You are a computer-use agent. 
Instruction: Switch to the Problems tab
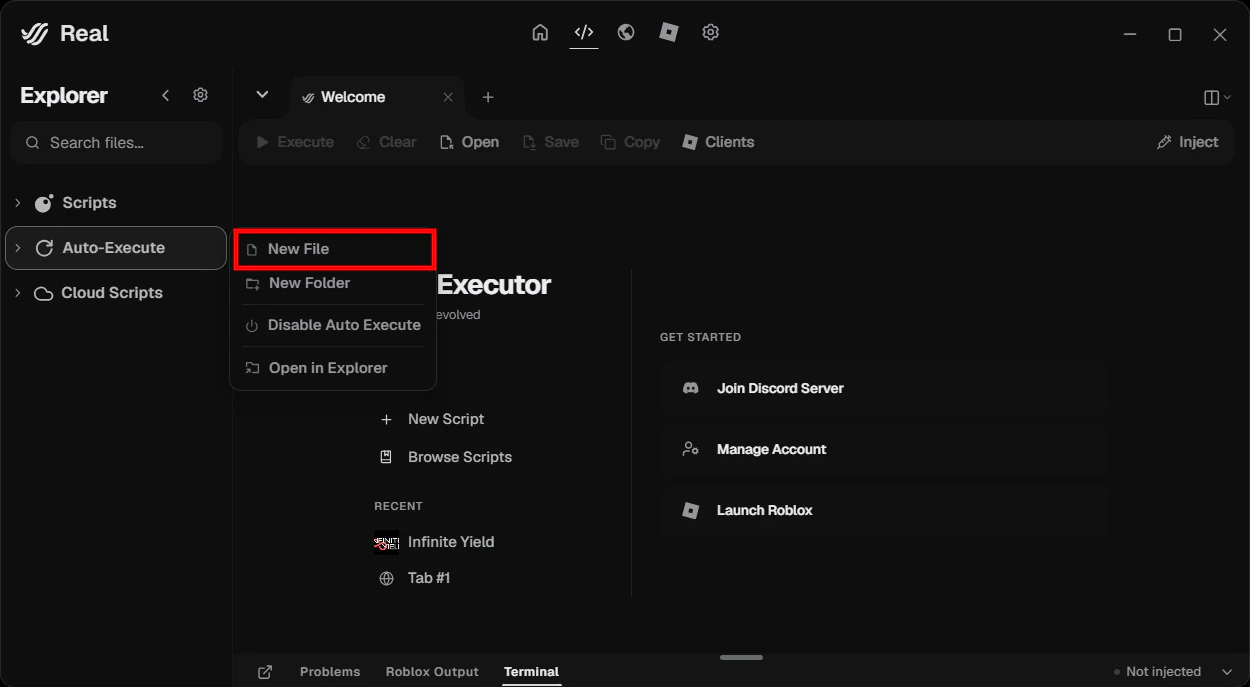click(x=330, y=672)
